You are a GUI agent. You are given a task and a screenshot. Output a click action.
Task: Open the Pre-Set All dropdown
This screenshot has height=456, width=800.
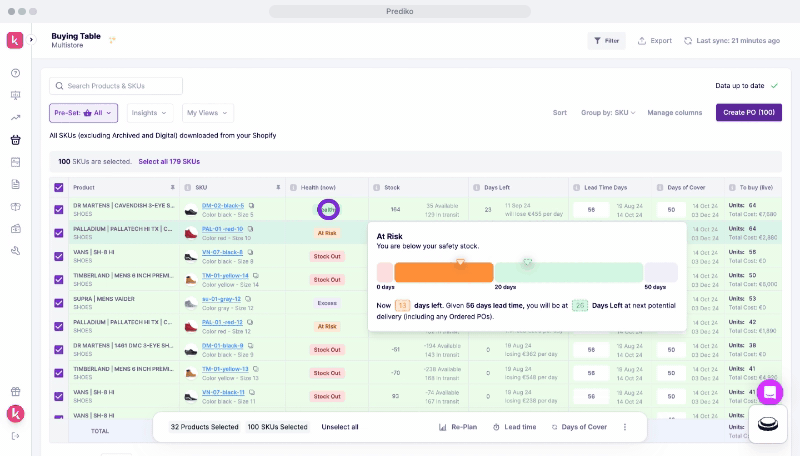[x=83, y=113]
